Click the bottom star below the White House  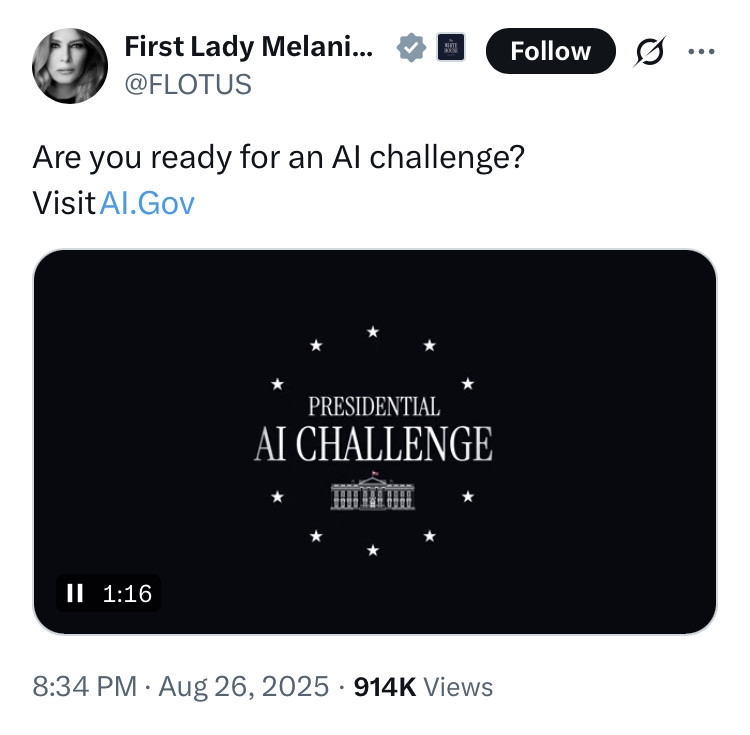point(373,550)
